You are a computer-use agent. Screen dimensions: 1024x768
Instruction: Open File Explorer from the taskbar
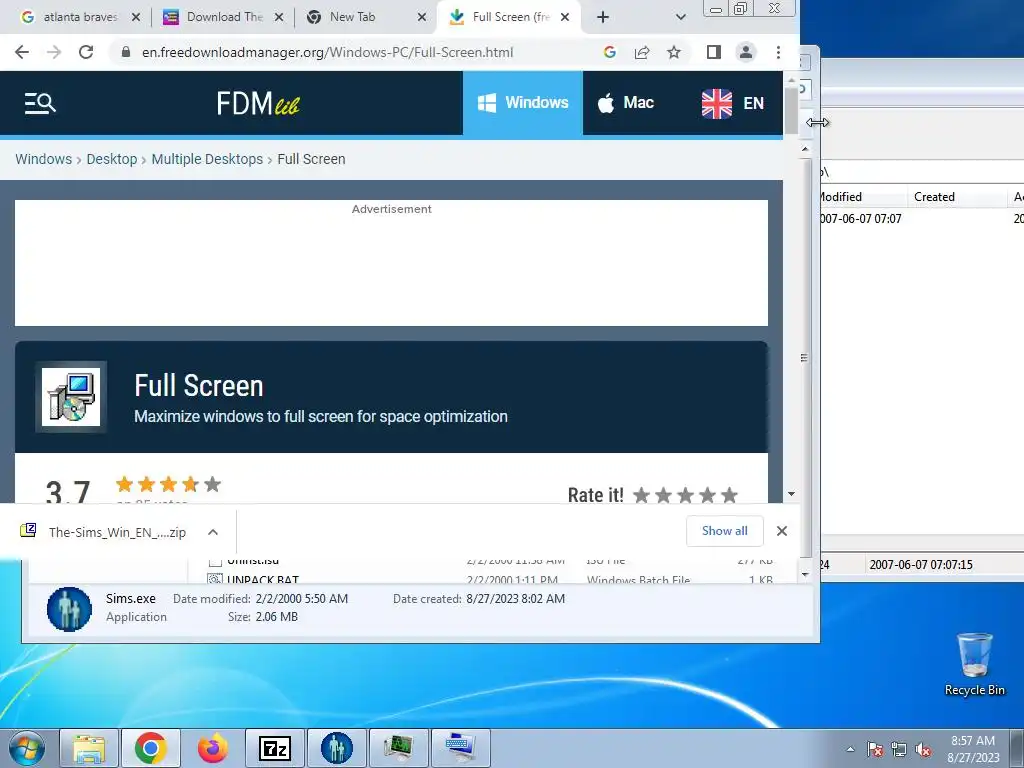tap(89, 748)
